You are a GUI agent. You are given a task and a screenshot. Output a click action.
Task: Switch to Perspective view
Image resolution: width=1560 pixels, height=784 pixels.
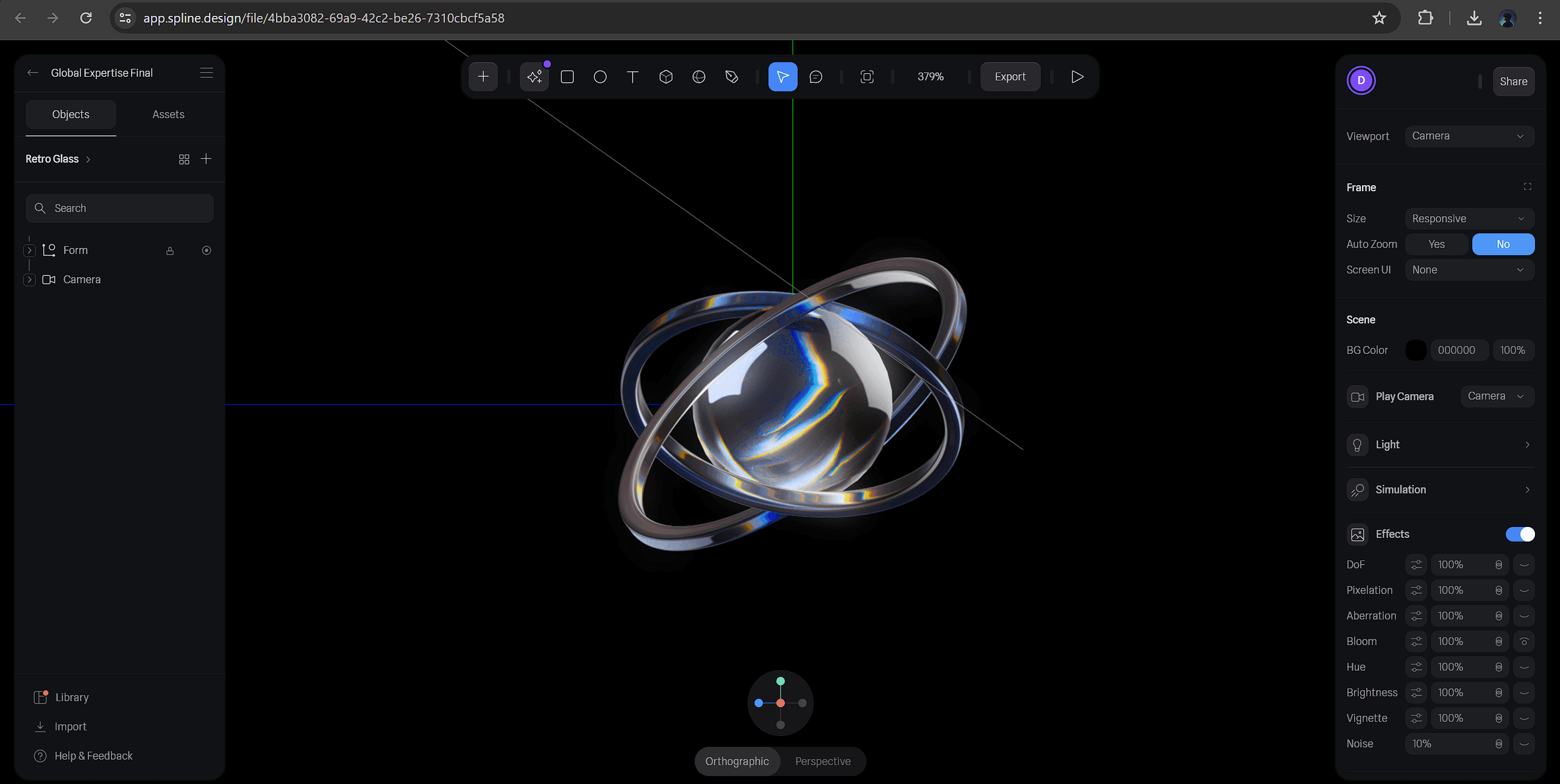[823, 761]
